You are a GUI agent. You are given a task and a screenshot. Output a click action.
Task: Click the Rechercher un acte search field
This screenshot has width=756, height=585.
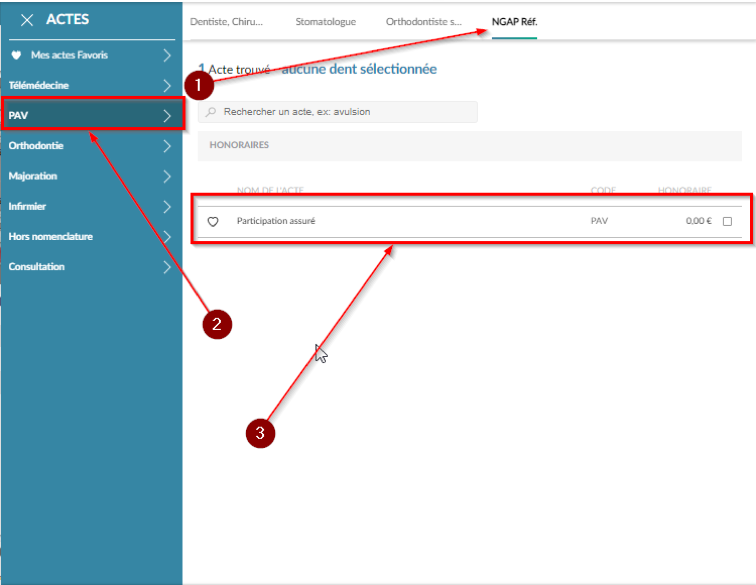(340, 112)
